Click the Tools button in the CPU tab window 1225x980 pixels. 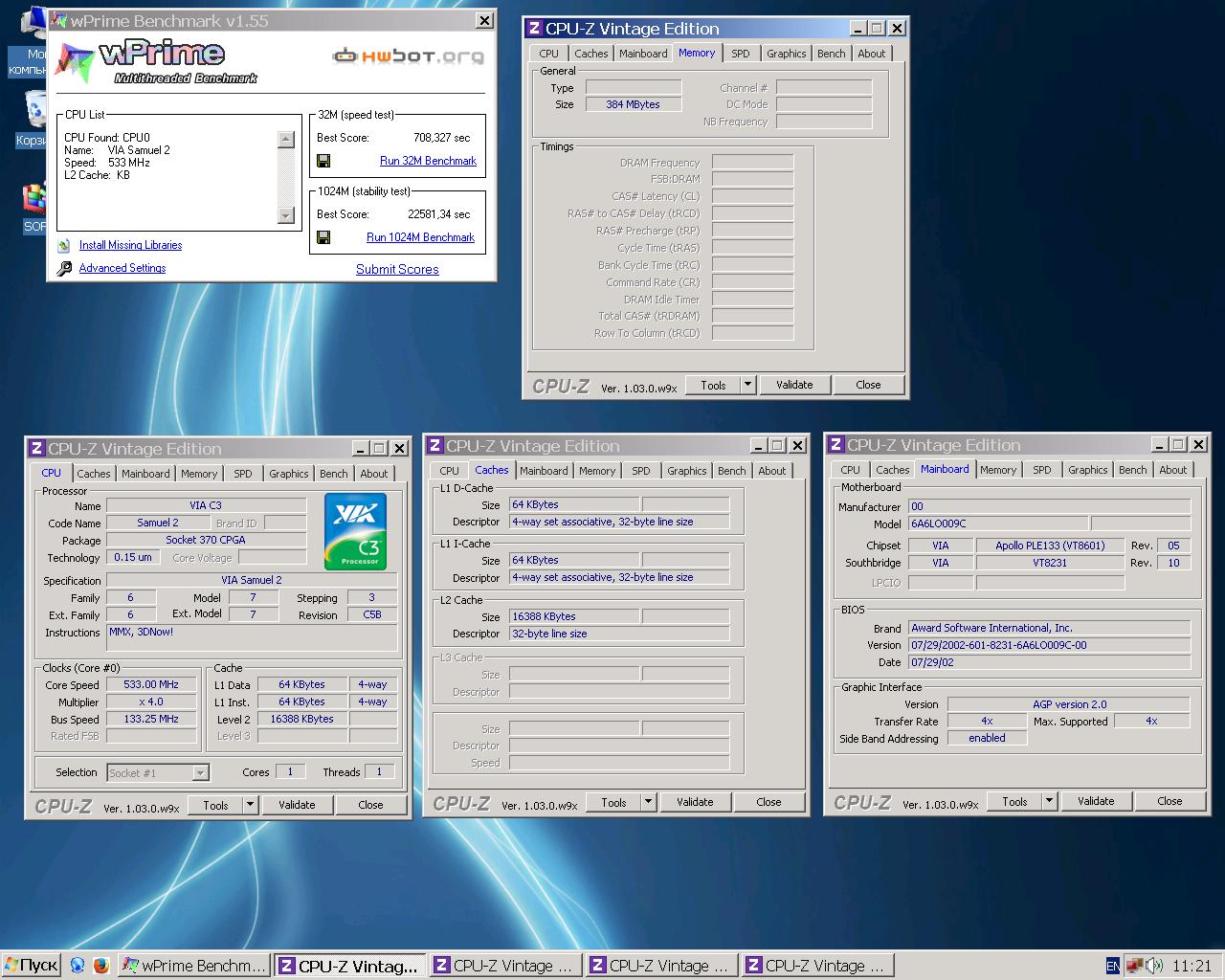[x=215, y=805]
